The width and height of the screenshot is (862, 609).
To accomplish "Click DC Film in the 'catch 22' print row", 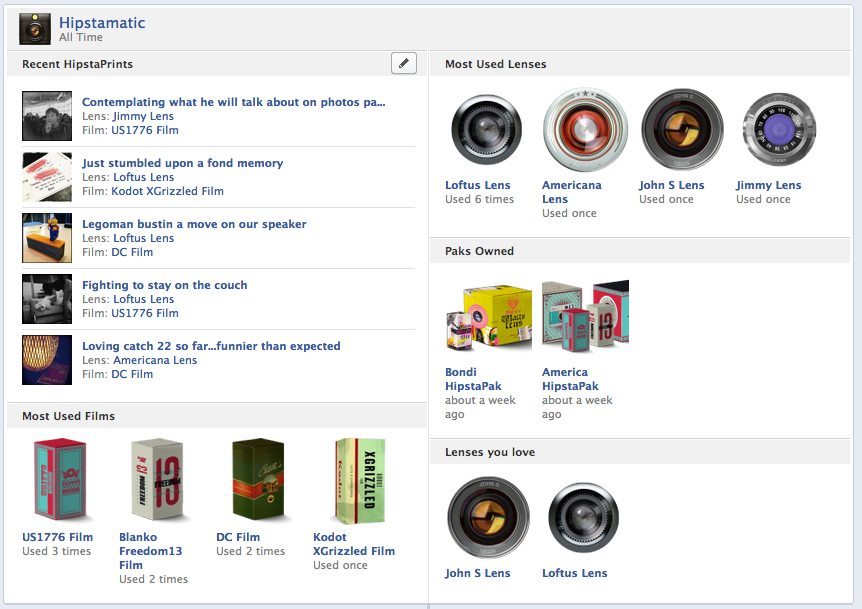I will (x=132, y=374).
